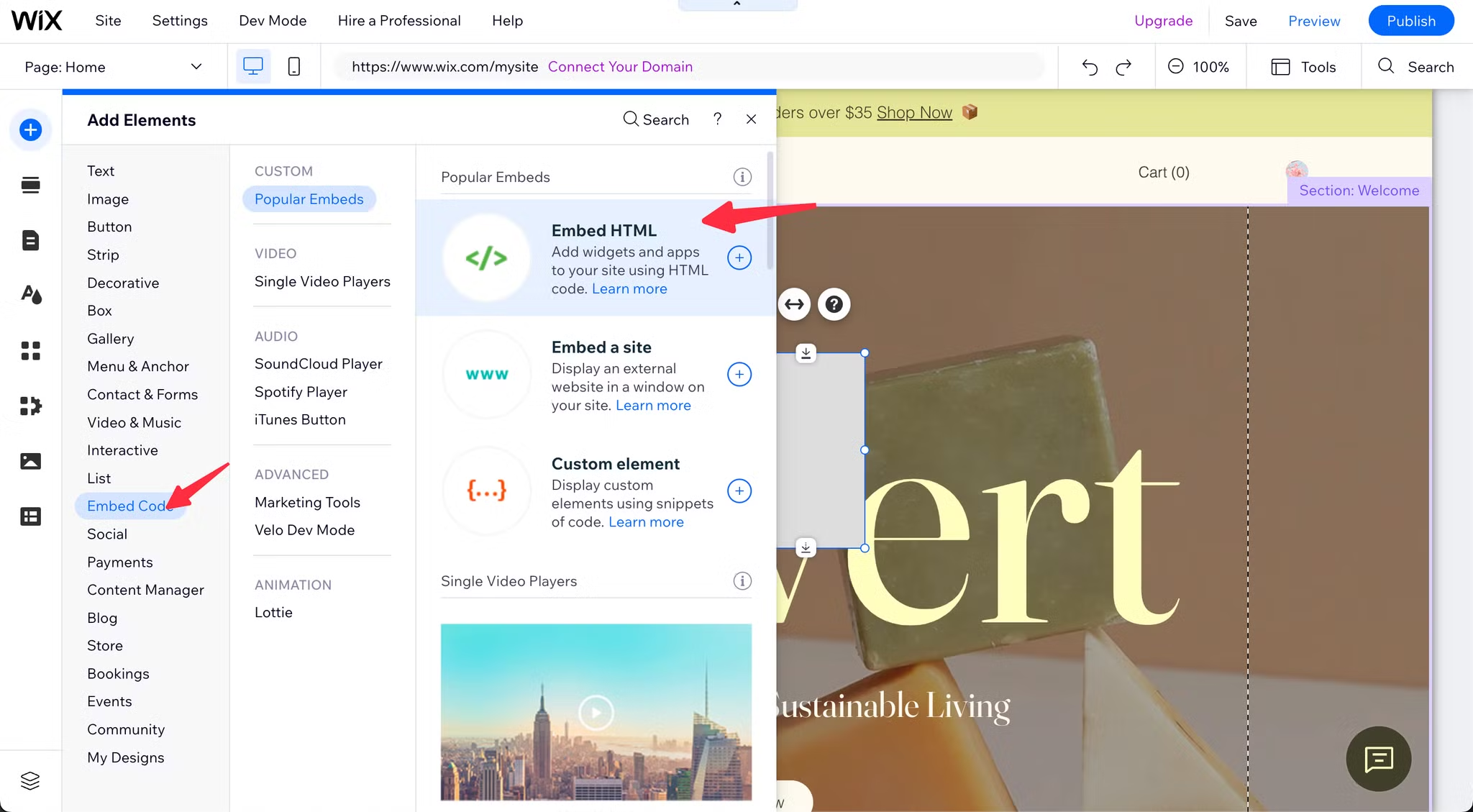Select Single Video Players category
The width and height of the screenshot is (1473, 812).
[322, 281]
